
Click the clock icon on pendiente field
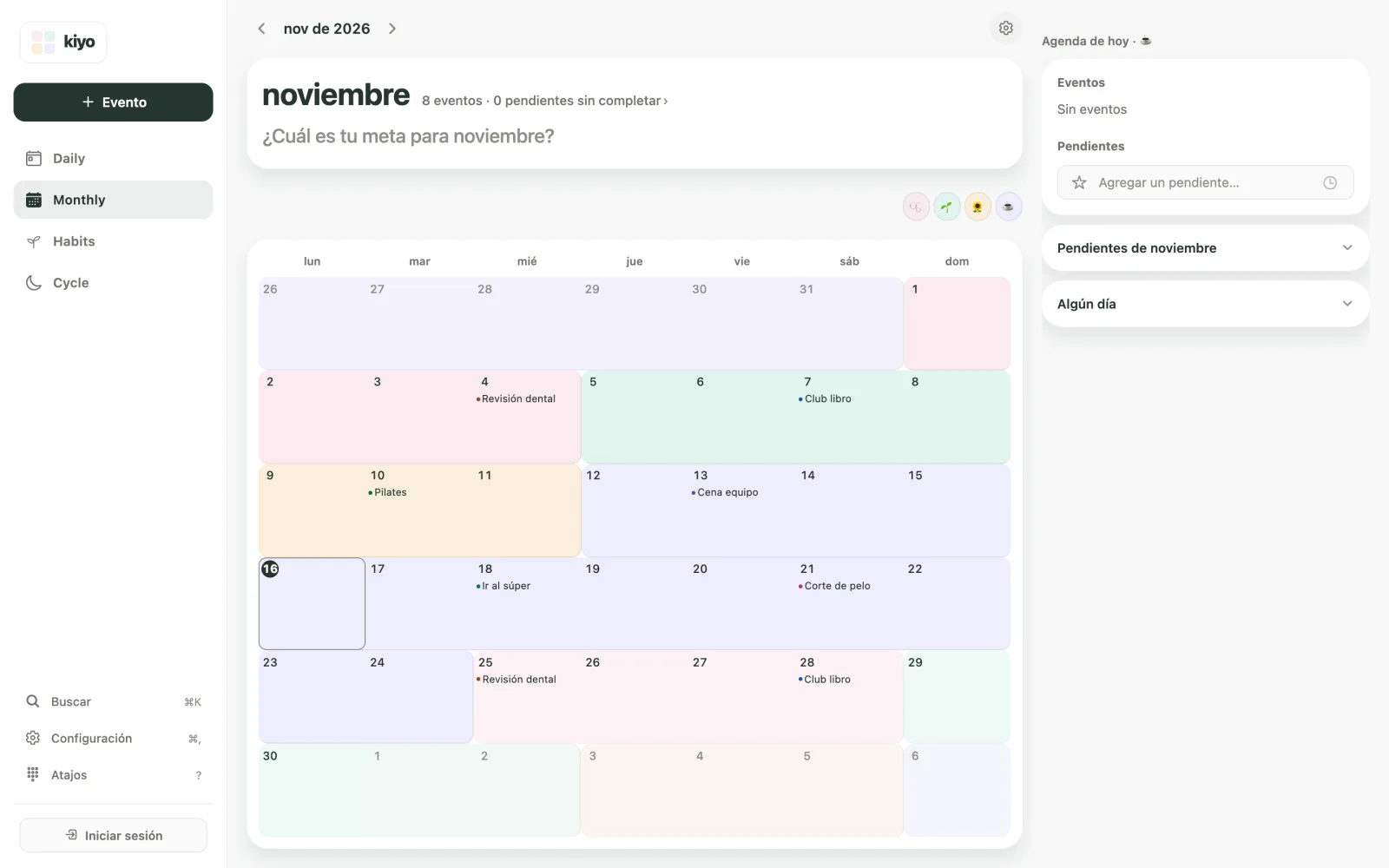1330,182
